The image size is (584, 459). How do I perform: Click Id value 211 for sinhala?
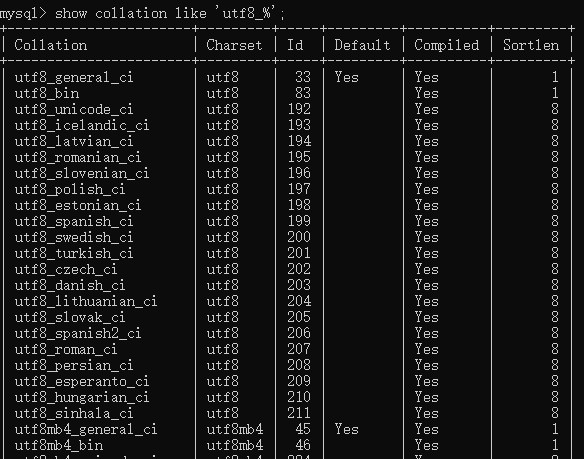(299, 413)
